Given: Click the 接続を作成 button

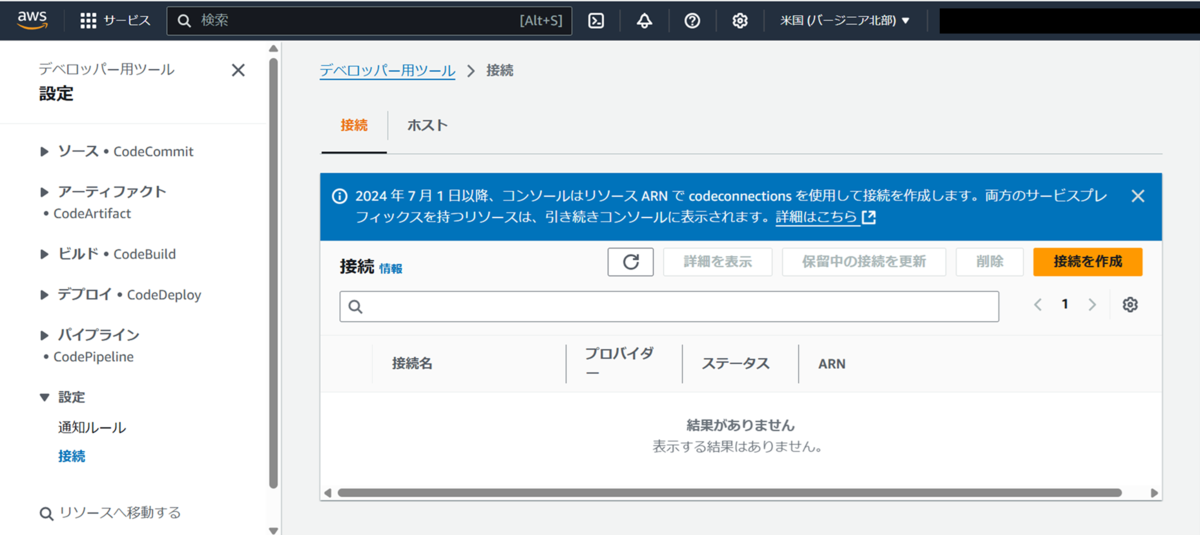Looking at the screenshot, I should (1088, 262).
